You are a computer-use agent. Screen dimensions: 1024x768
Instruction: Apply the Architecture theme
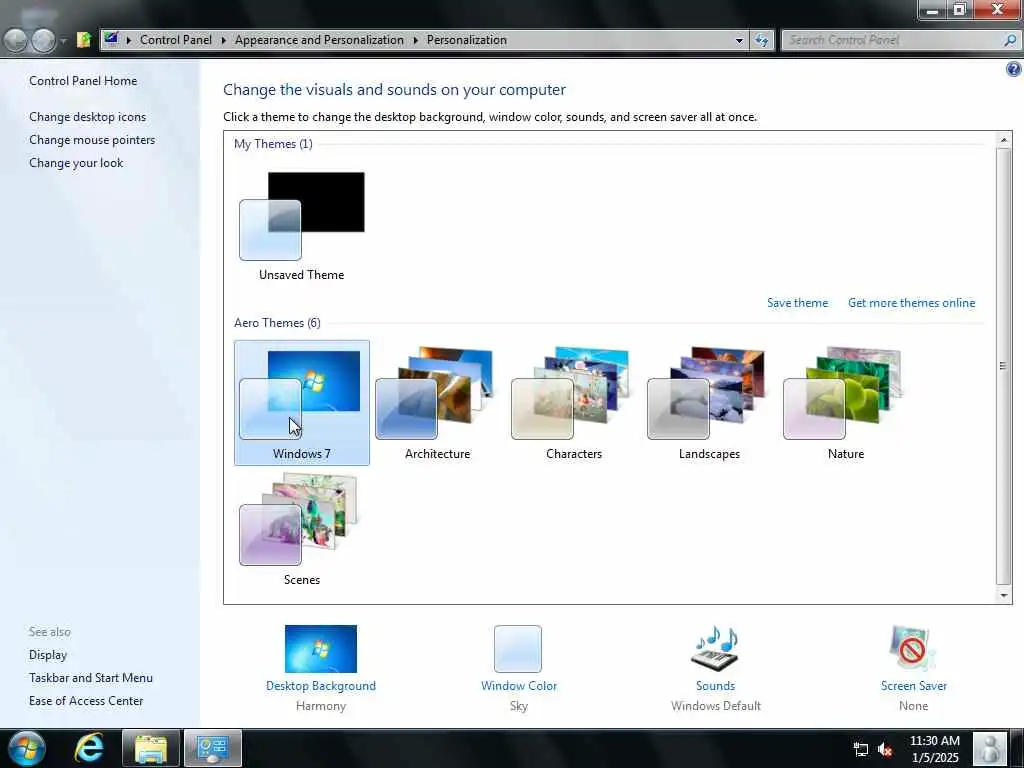tap(437, 402)
